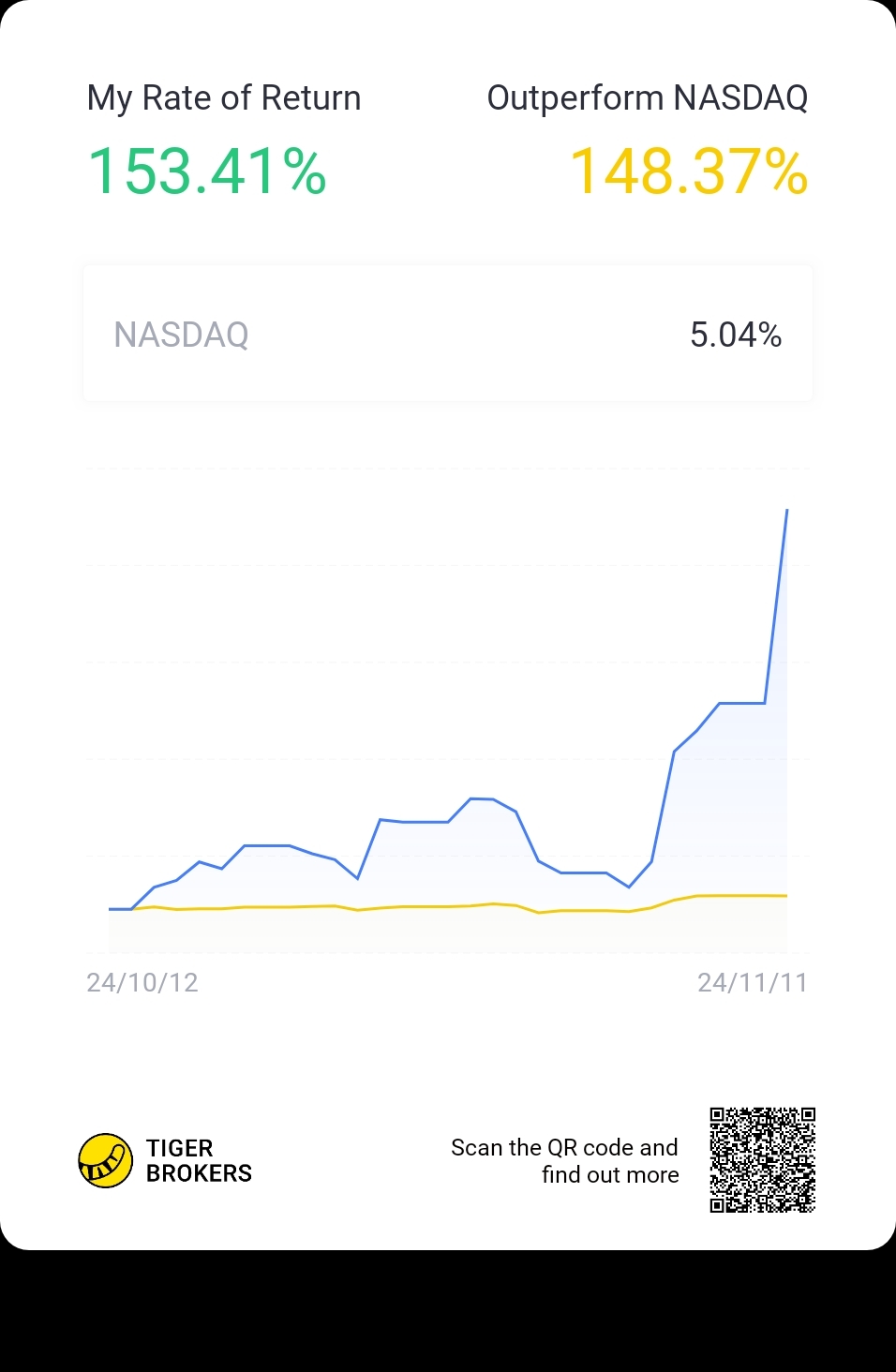The height and width of the screenshot is (1372, 896).
Task: Select the My Rate of Return label
Action: [224, 98]
